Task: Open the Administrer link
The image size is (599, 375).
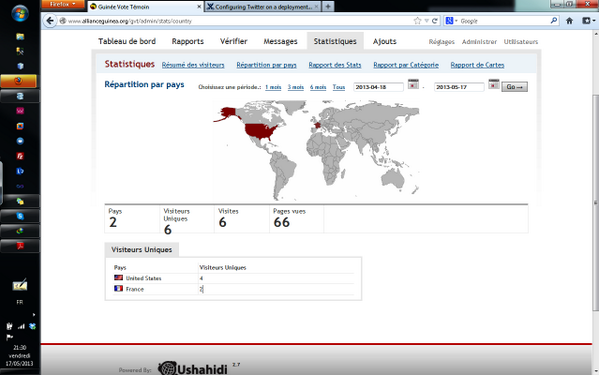Action: [479, 42]
